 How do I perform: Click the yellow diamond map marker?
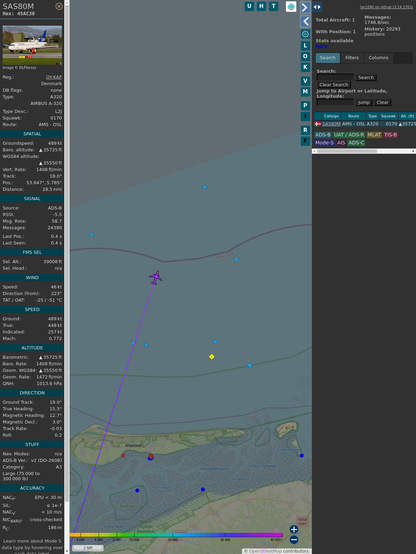(211, 357)
